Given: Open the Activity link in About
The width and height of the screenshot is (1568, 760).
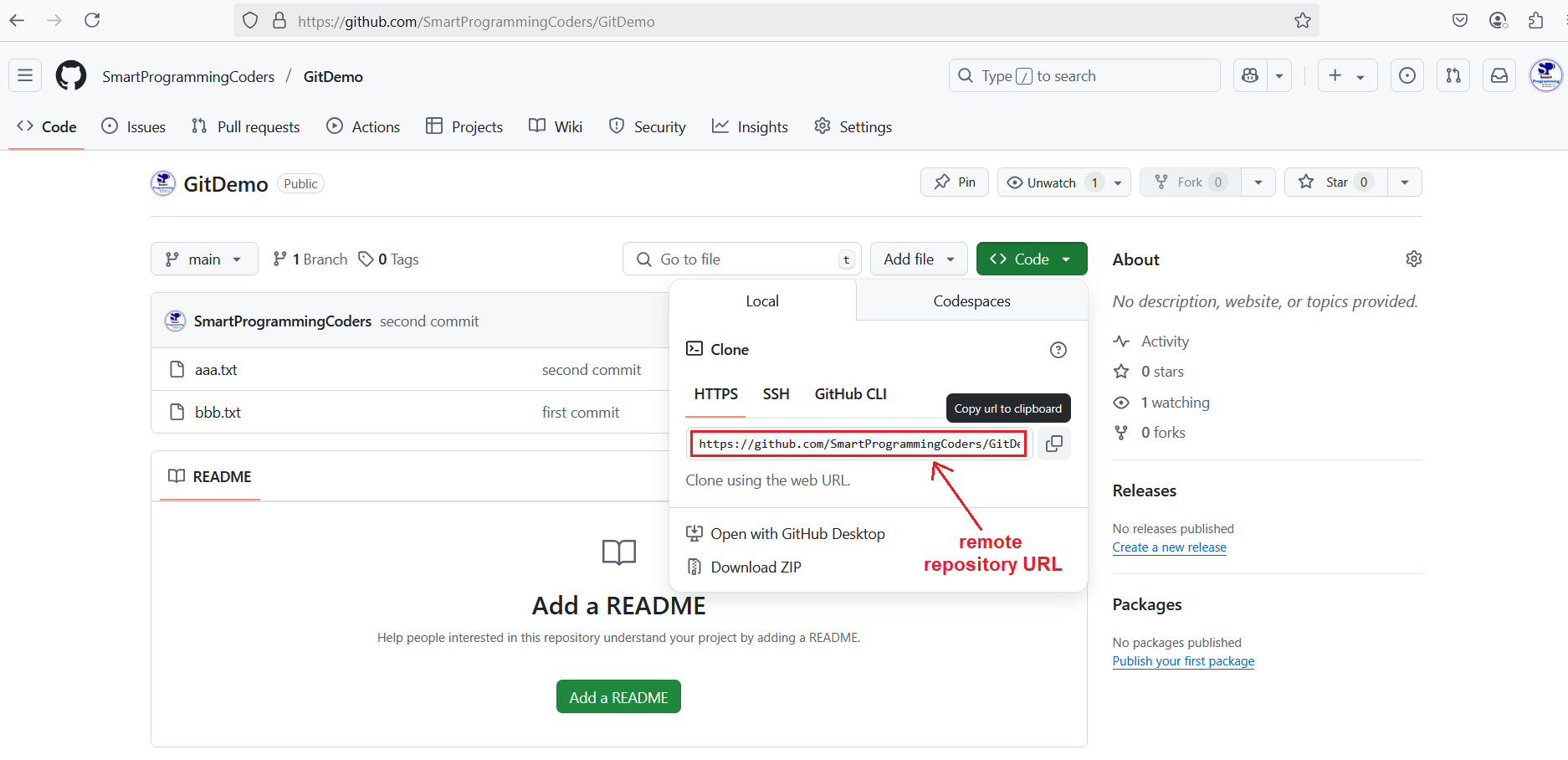Looking at the screenshot, I should tap(1150, 341).
